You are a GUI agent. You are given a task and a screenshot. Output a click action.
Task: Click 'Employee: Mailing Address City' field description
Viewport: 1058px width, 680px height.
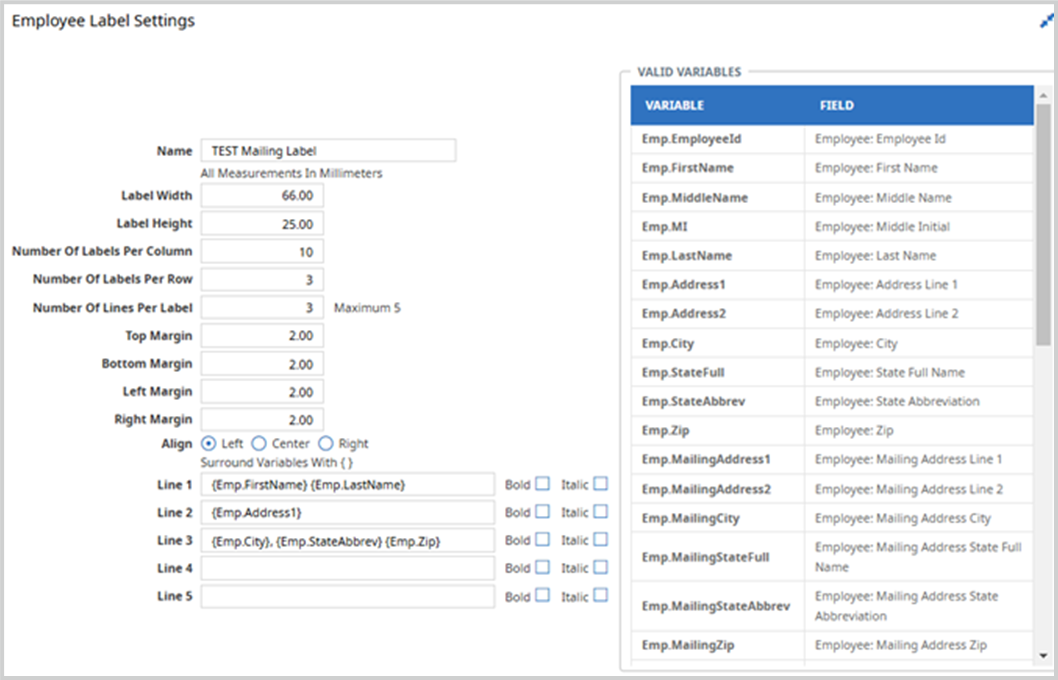coord(903,518)
